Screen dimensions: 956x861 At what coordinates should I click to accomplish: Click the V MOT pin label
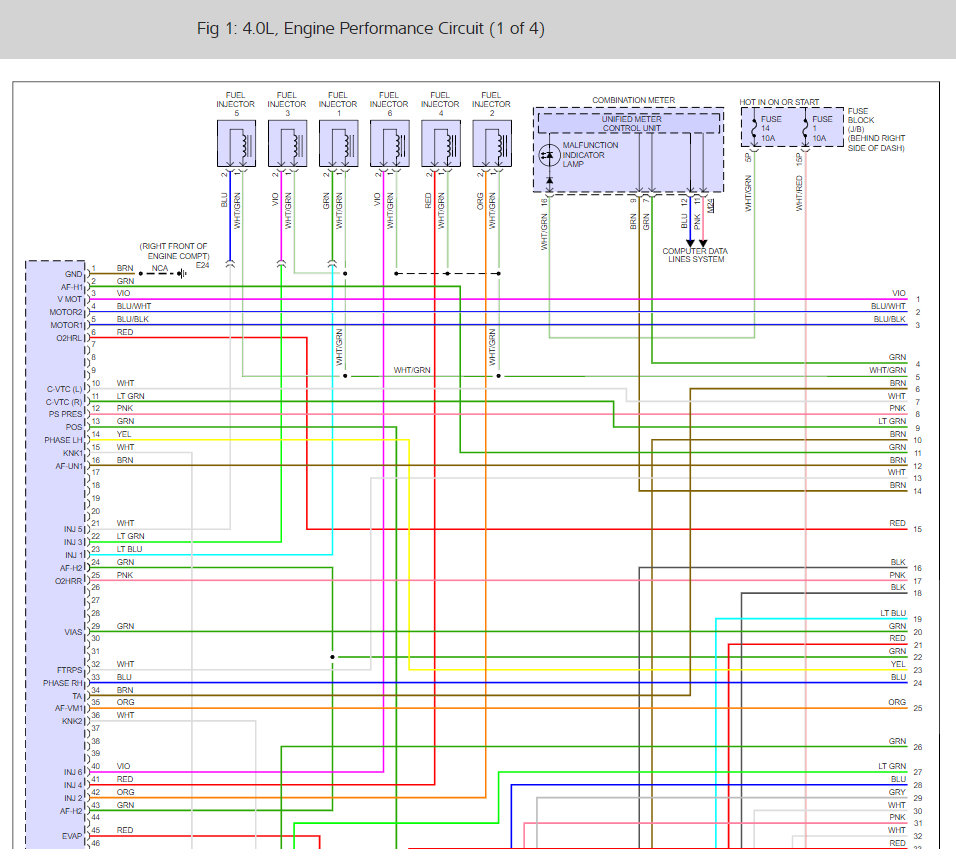tap(70, 299)
